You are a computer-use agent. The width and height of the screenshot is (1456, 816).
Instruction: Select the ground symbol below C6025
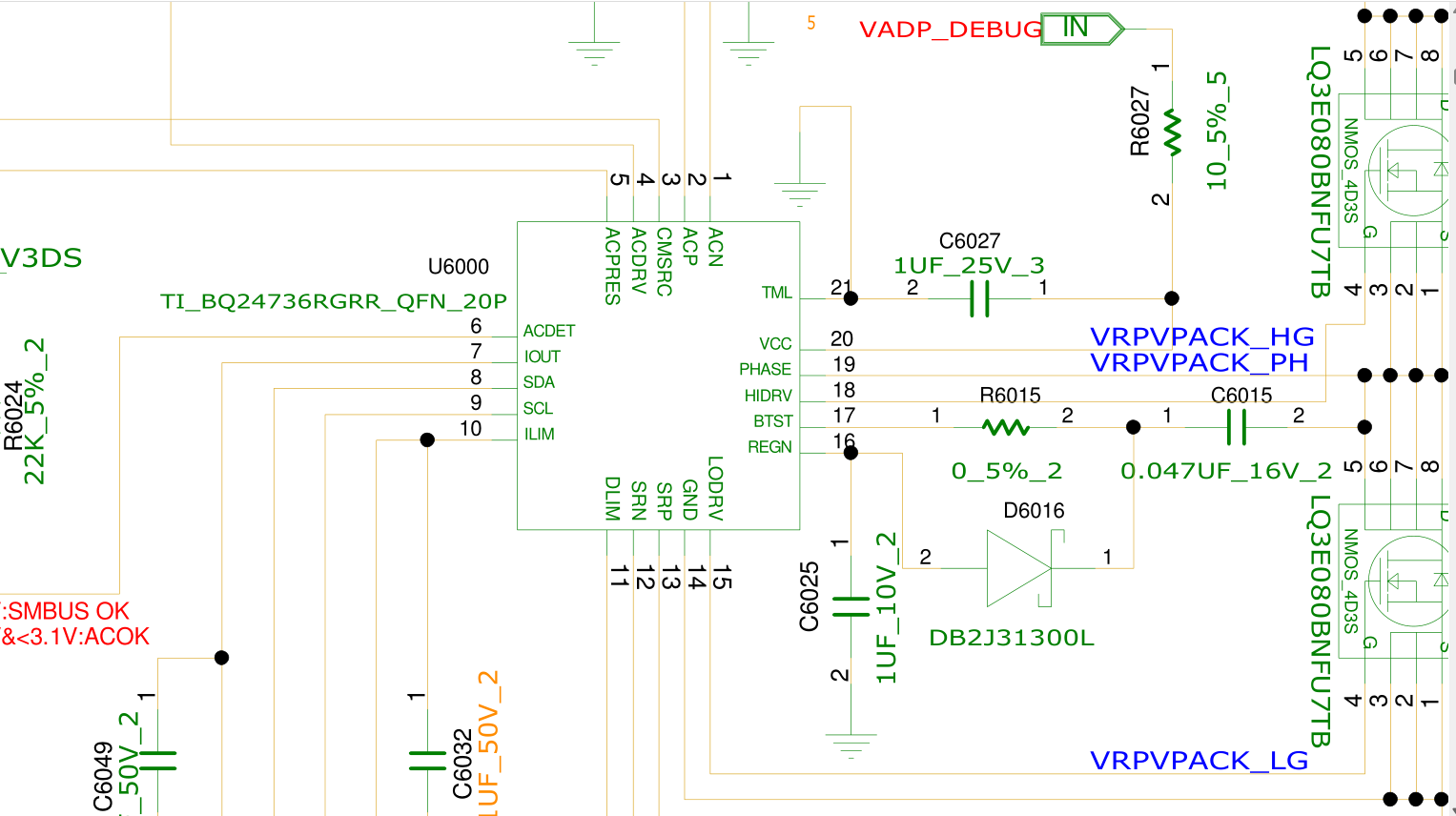pyautogui.click(x=851, y=745)
